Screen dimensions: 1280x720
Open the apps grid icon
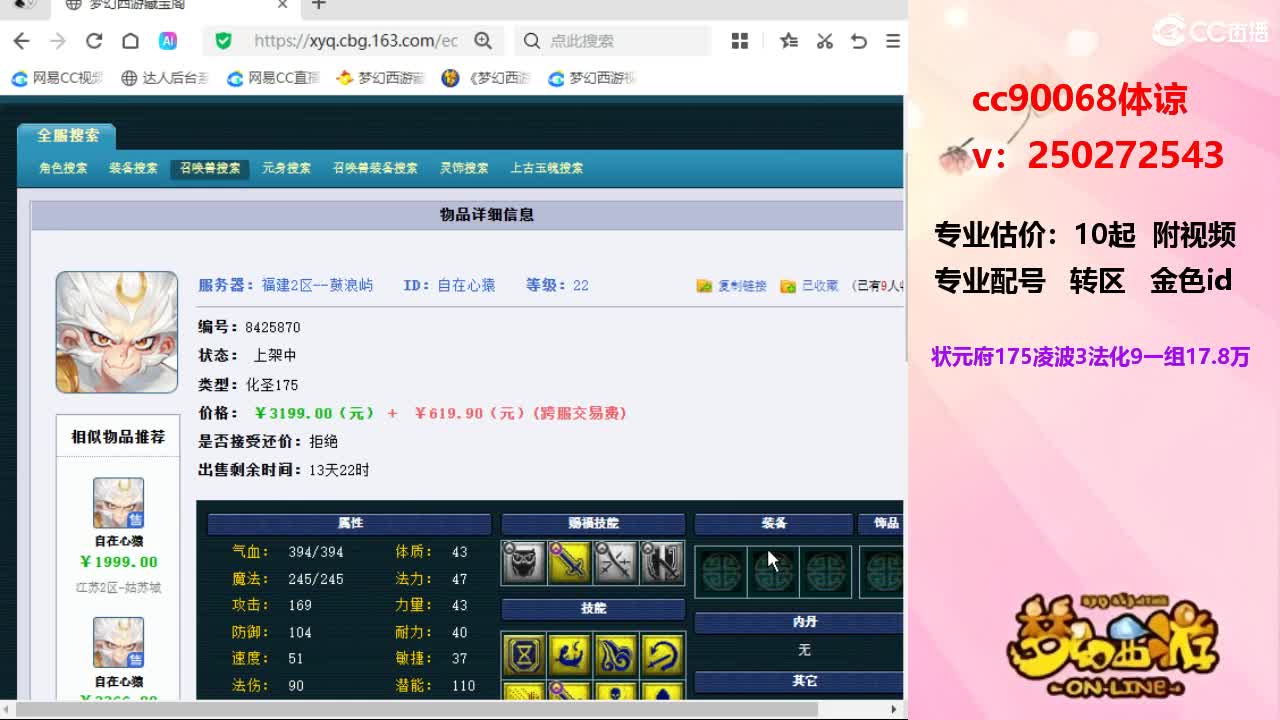(x=740, y=41)
